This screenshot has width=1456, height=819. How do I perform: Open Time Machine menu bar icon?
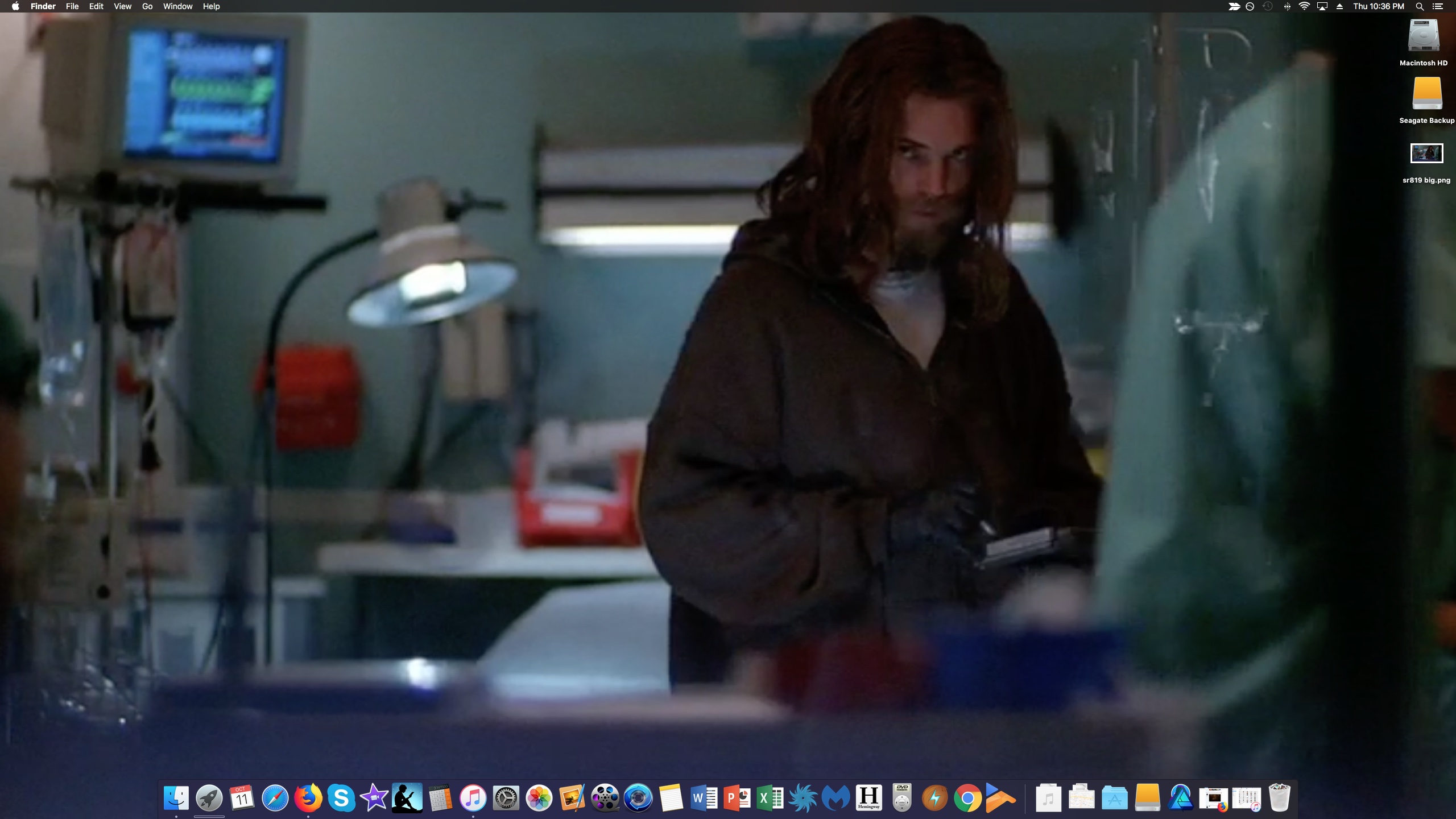click(1267, 6)
